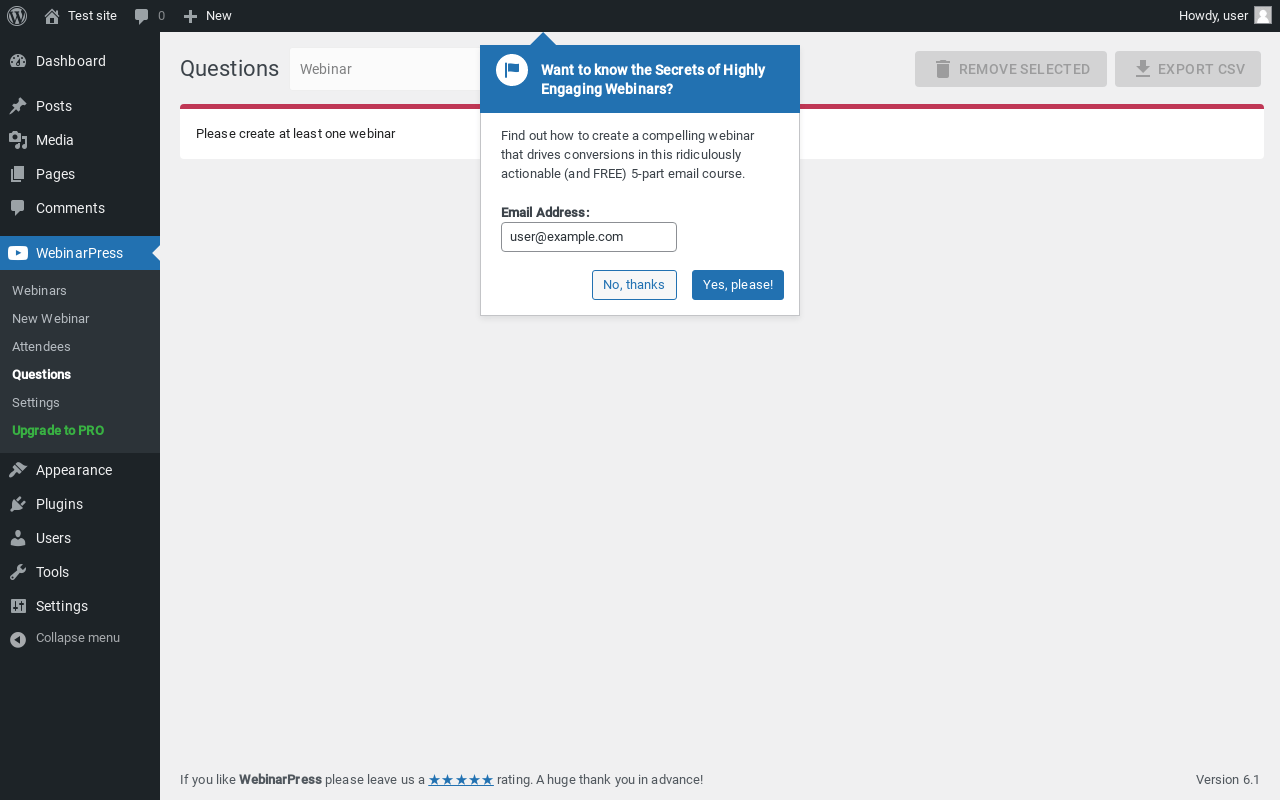Viewport: 1280px width, 800px height.
Task: Click the Settings sliders icon in sidebar
Action: (18, 606)
